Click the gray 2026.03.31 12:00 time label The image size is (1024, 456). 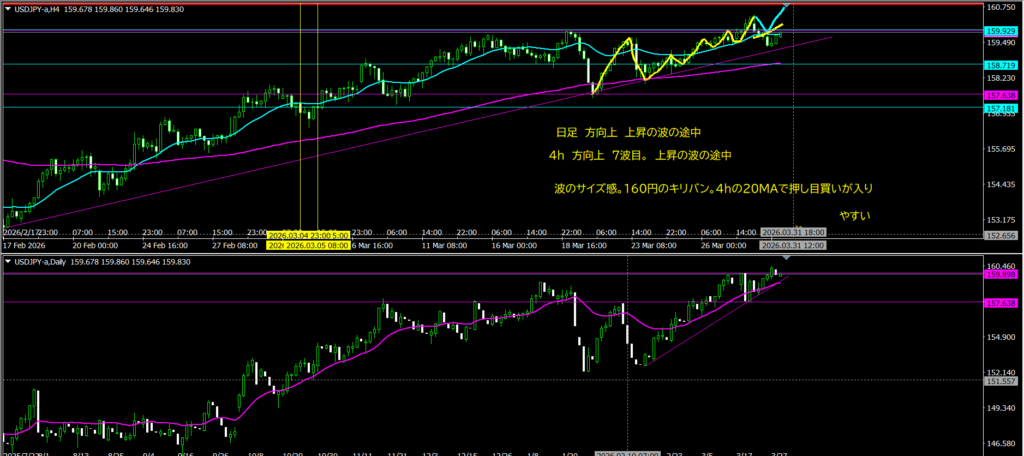point(792,245)
